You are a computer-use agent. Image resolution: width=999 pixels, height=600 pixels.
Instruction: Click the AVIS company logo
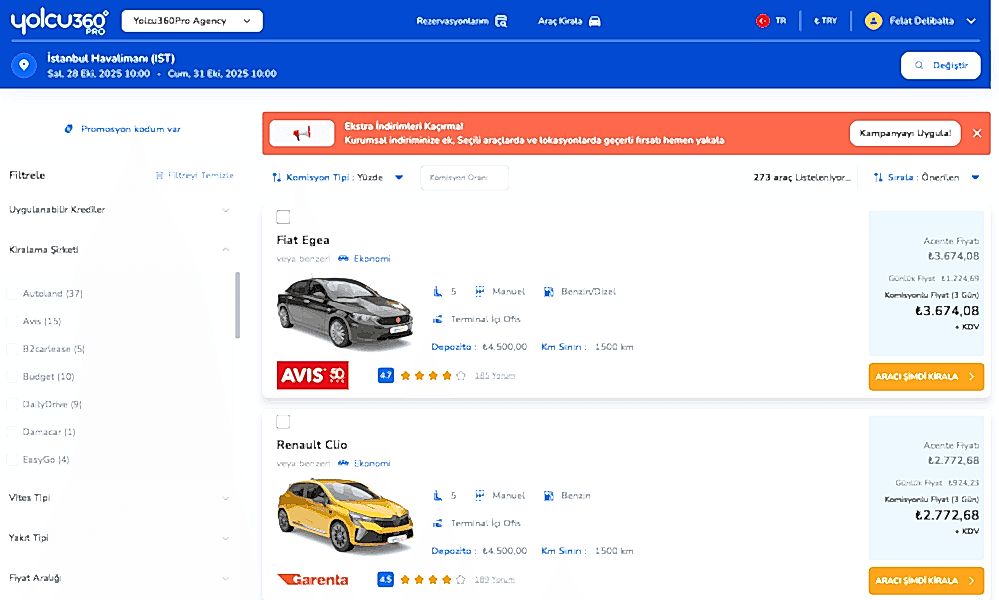click(x=312, y=375)
